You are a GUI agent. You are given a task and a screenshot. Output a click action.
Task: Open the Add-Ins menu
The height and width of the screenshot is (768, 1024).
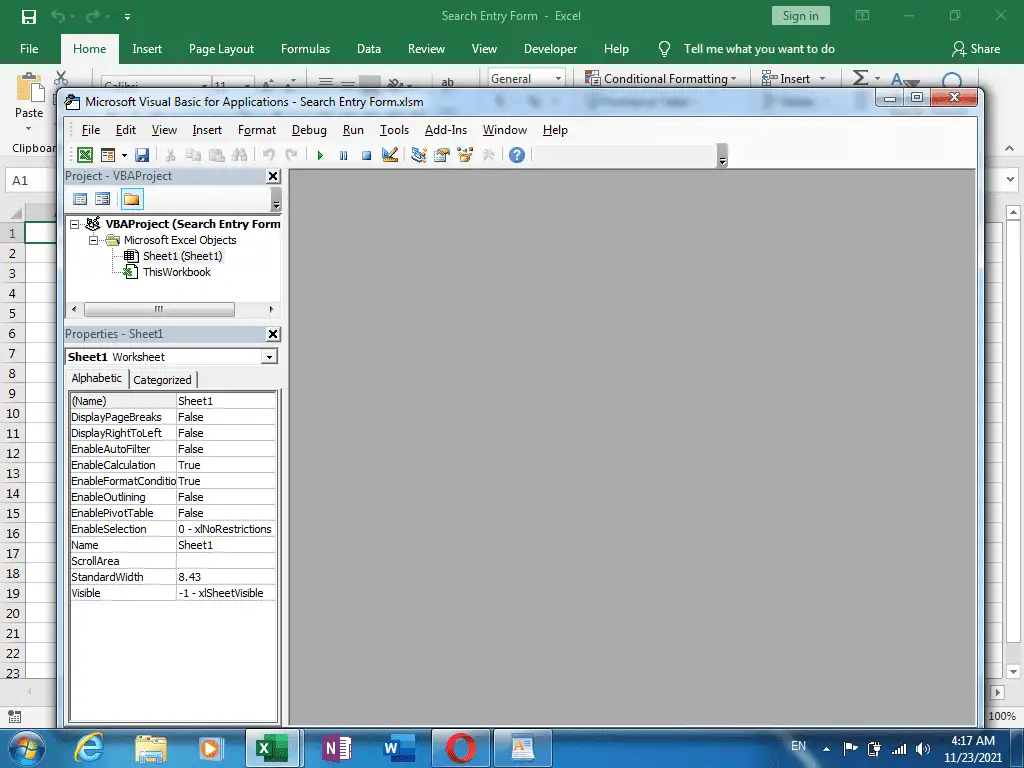pos(446,130)
